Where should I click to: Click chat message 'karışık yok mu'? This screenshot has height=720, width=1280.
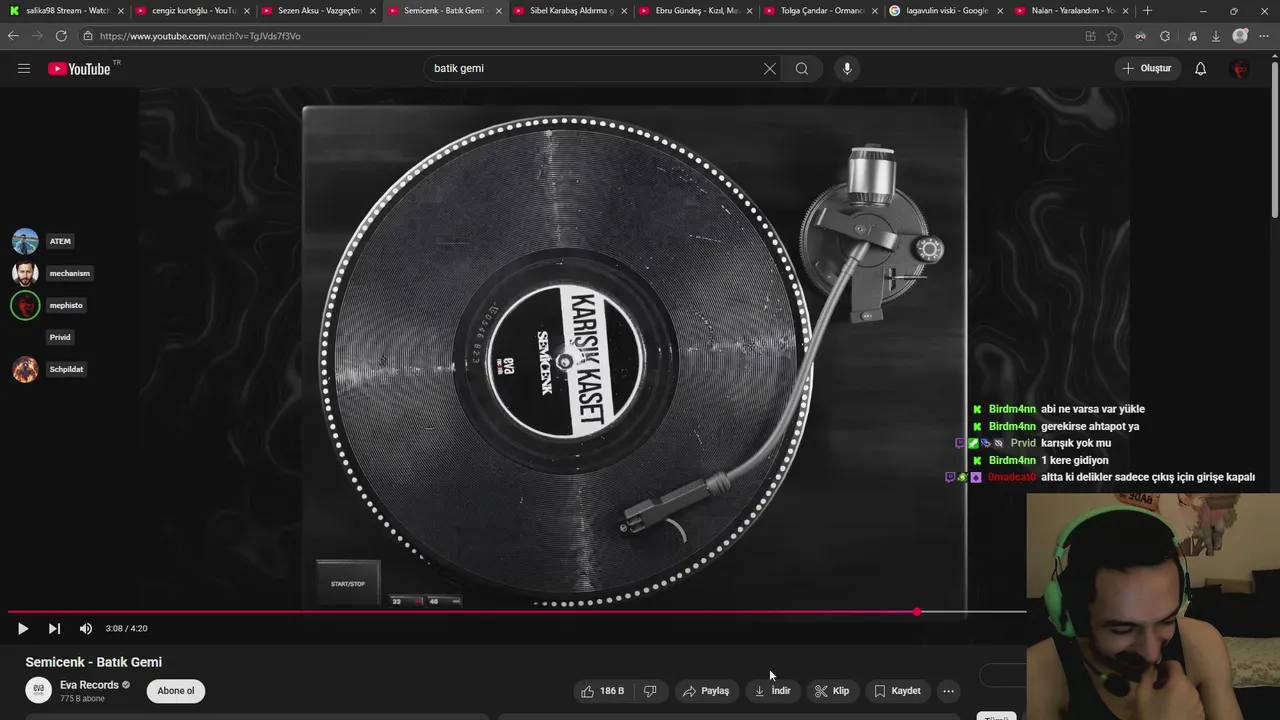point(1076,443)
